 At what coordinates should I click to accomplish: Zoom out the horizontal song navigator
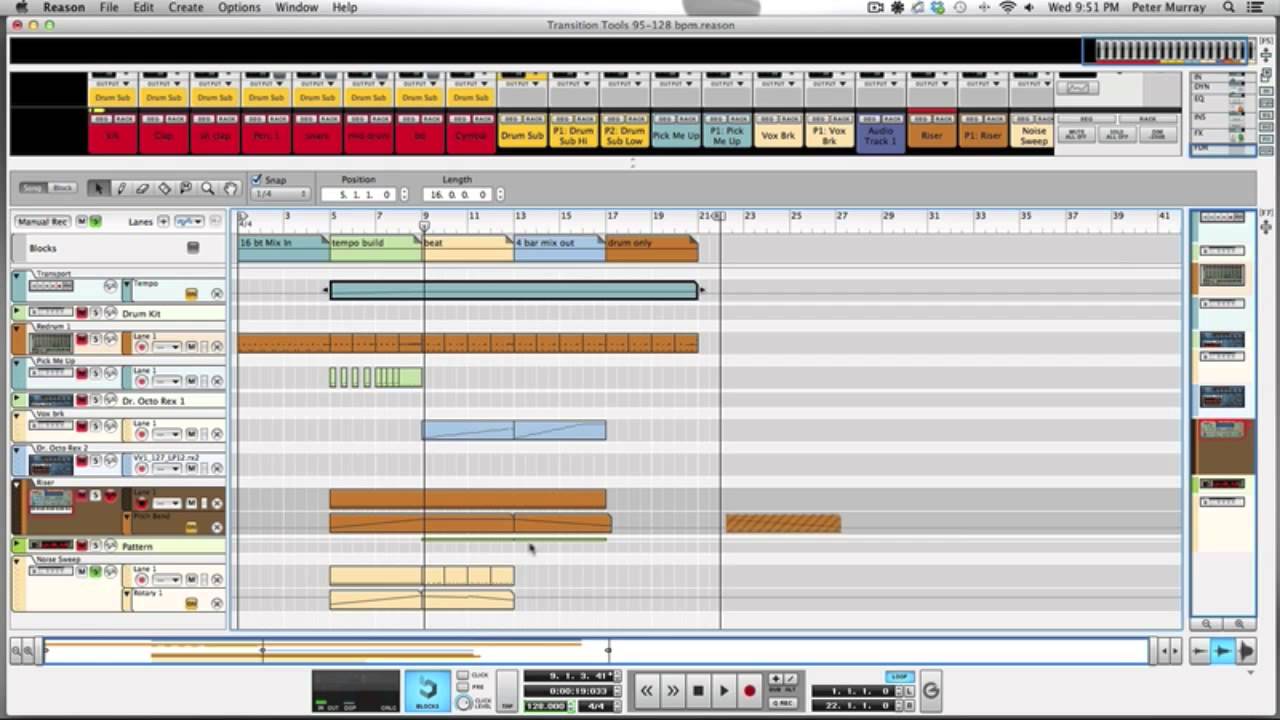pos(16,652)
